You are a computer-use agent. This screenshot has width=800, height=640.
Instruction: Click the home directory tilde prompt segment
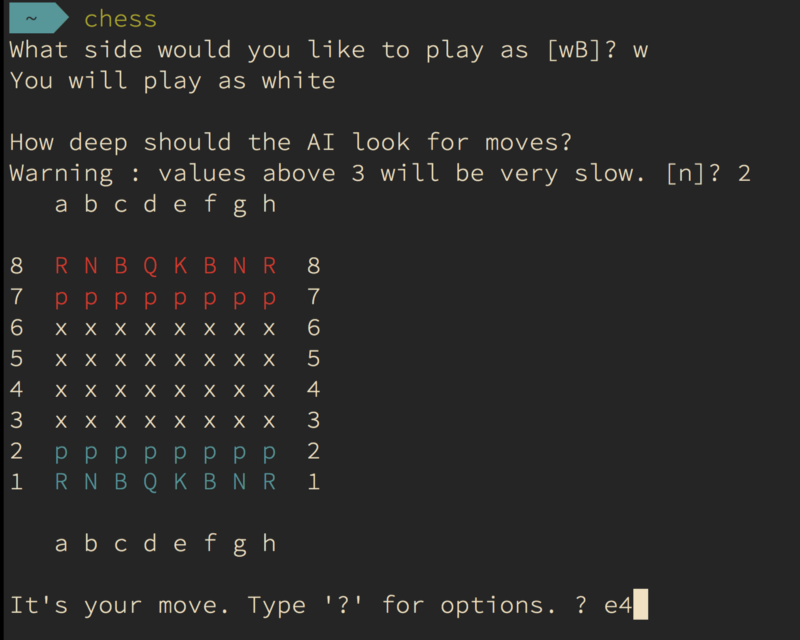pos(32,18)
